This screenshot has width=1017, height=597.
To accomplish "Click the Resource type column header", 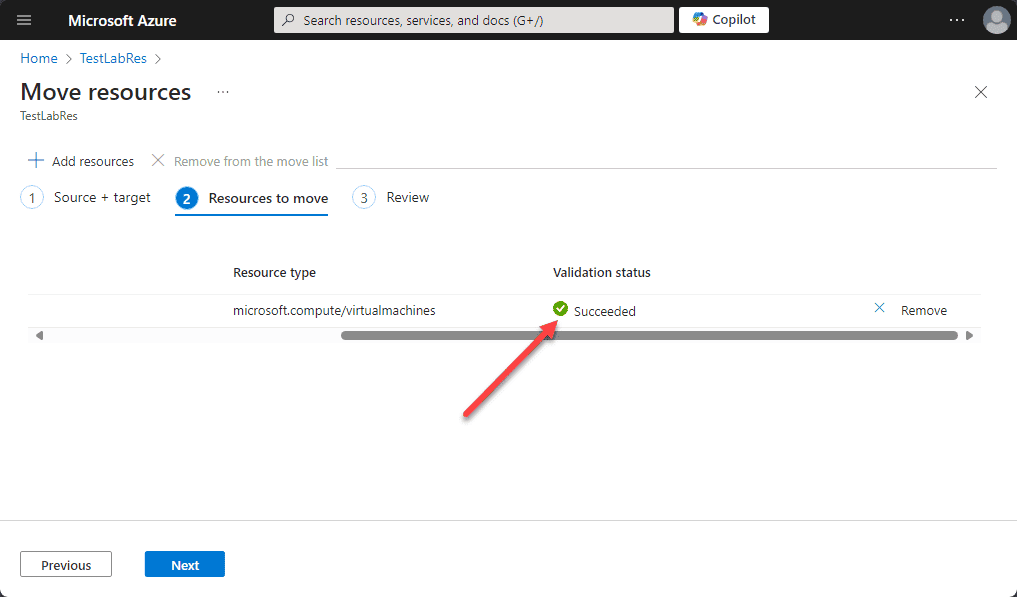I will (x=274, y=273).
